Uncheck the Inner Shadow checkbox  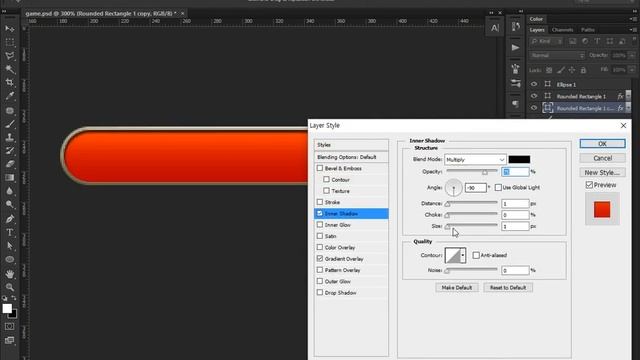coord(320,213)
